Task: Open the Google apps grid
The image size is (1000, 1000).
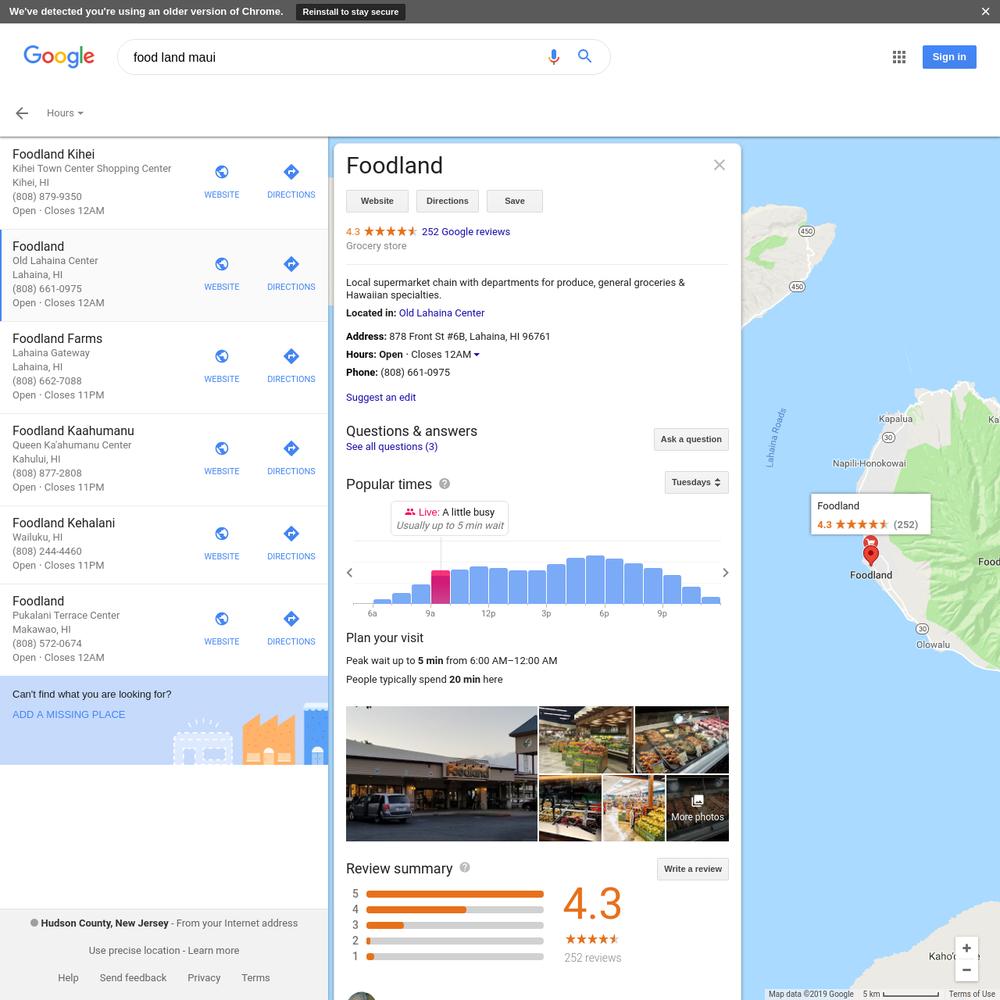Action: click(899, 57)
